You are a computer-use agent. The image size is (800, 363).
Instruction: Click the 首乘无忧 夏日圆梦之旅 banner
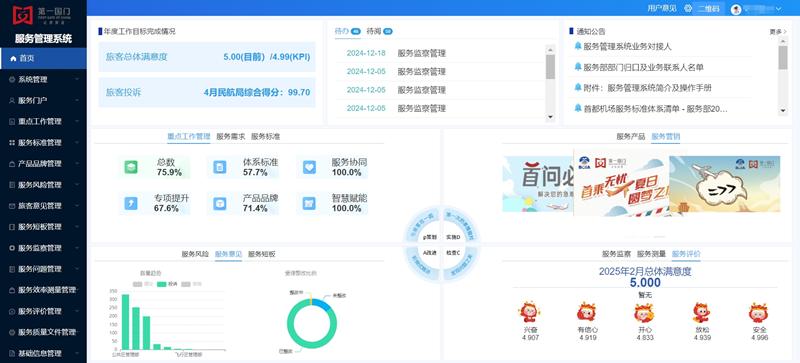pyautogui.click(x=621, y=183)
